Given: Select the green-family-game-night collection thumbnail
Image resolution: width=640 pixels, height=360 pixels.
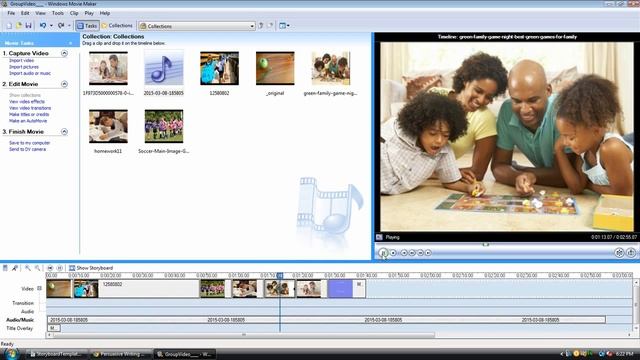Looking at the screenshot, I should click(x=331, y=68).
